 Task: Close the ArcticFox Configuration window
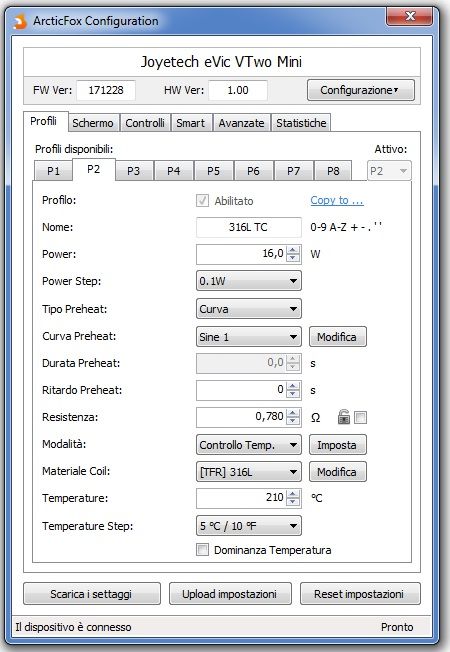pyautogui.click(x=410, y=17)
